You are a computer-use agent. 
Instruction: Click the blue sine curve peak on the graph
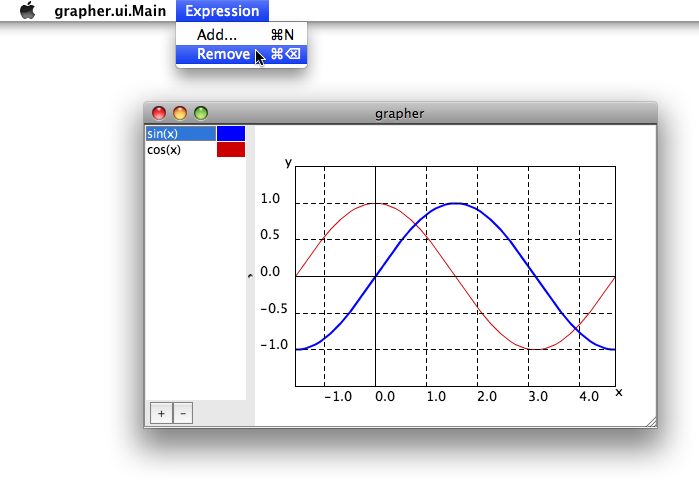[x=455, y=204]
